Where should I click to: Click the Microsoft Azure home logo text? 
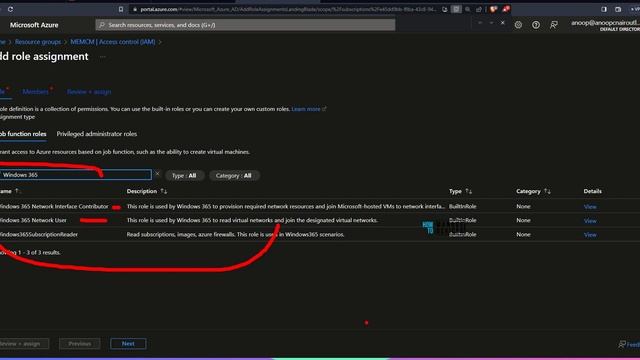[x=34, y=25]
